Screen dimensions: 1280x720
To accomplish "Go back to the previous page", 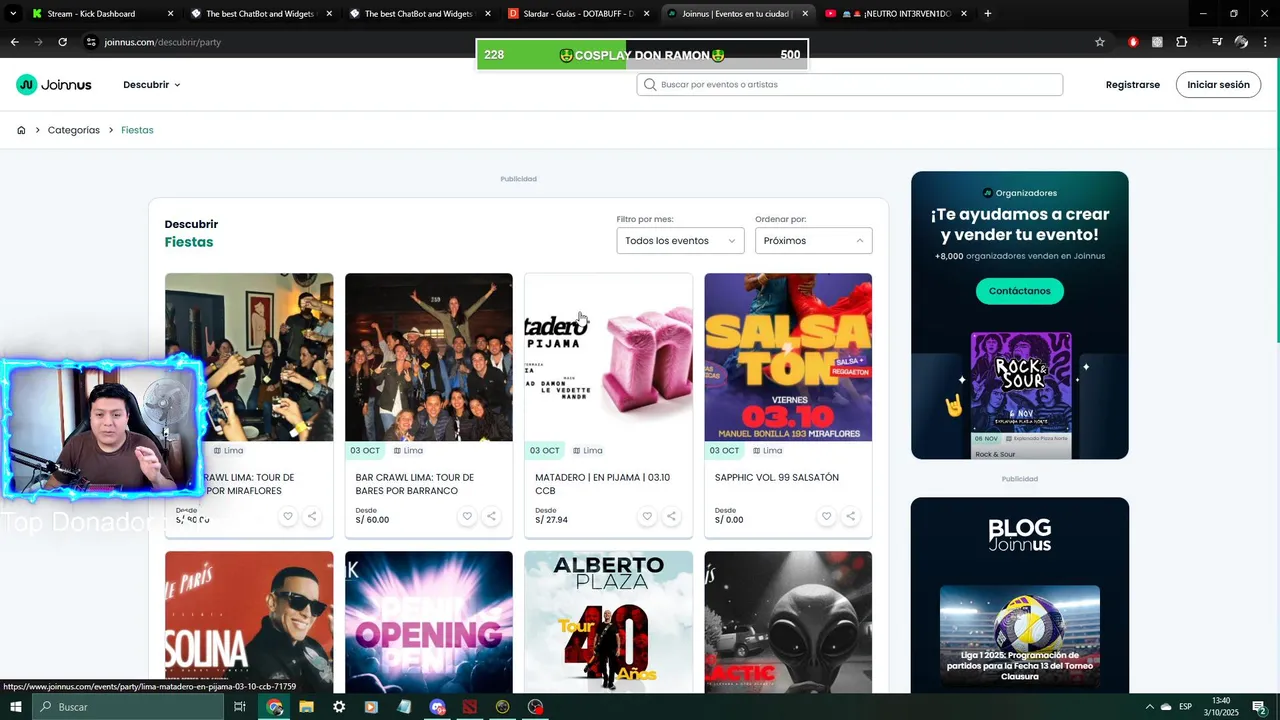I will tap(14, 42).
